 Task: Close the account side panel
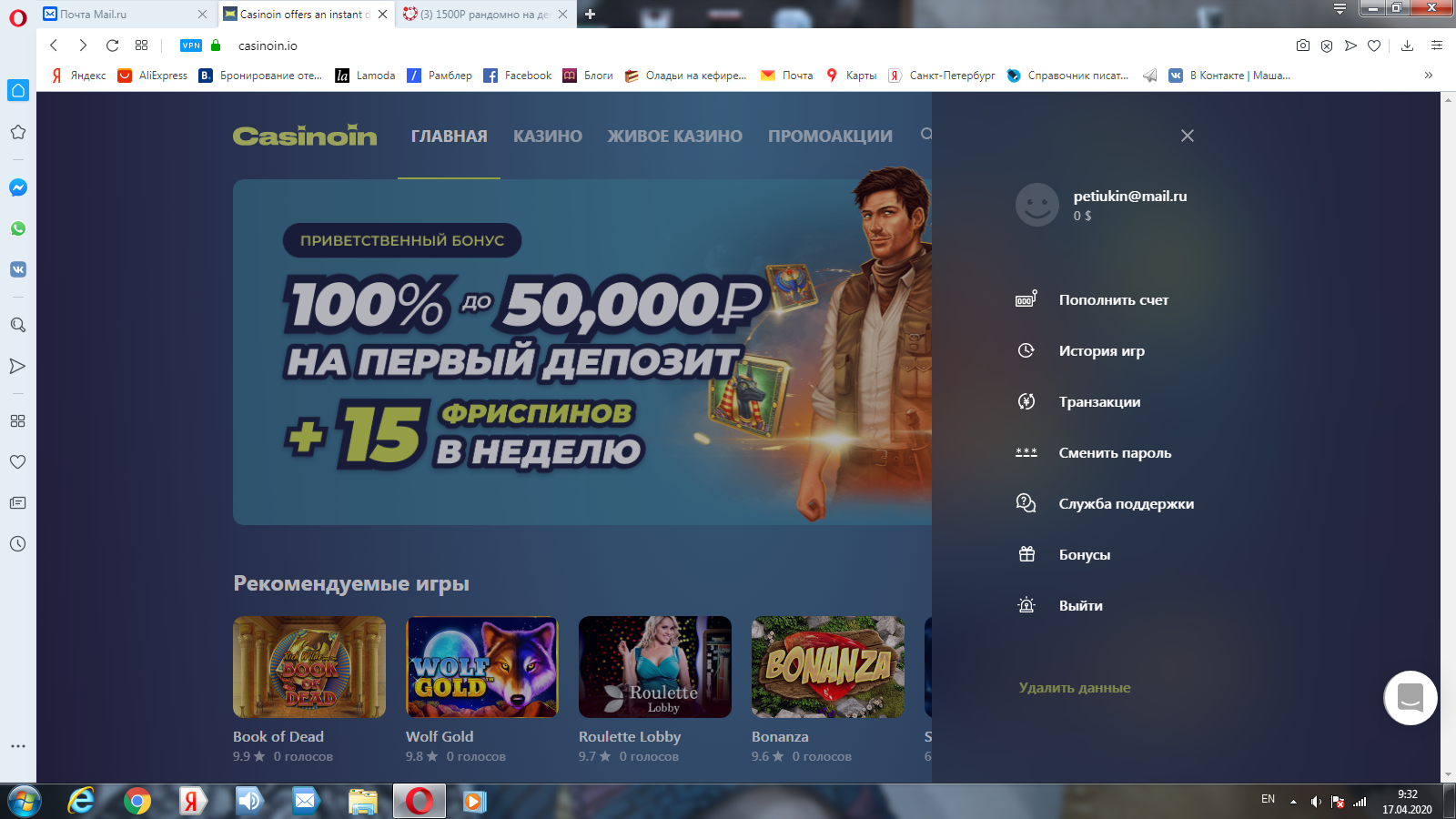(1188, 136)
